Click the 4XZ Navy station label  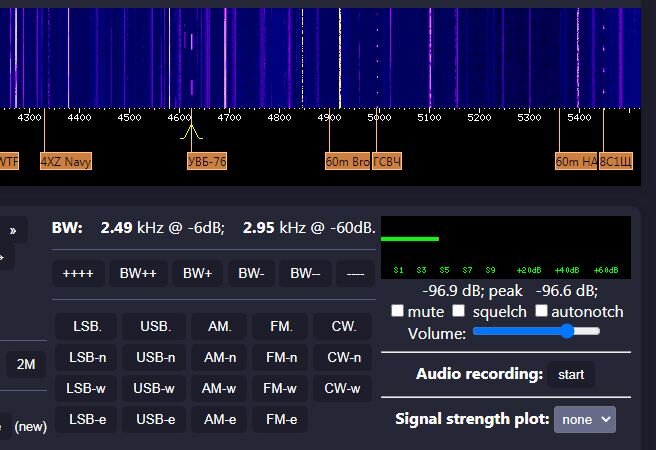click(x=66, y=161)
